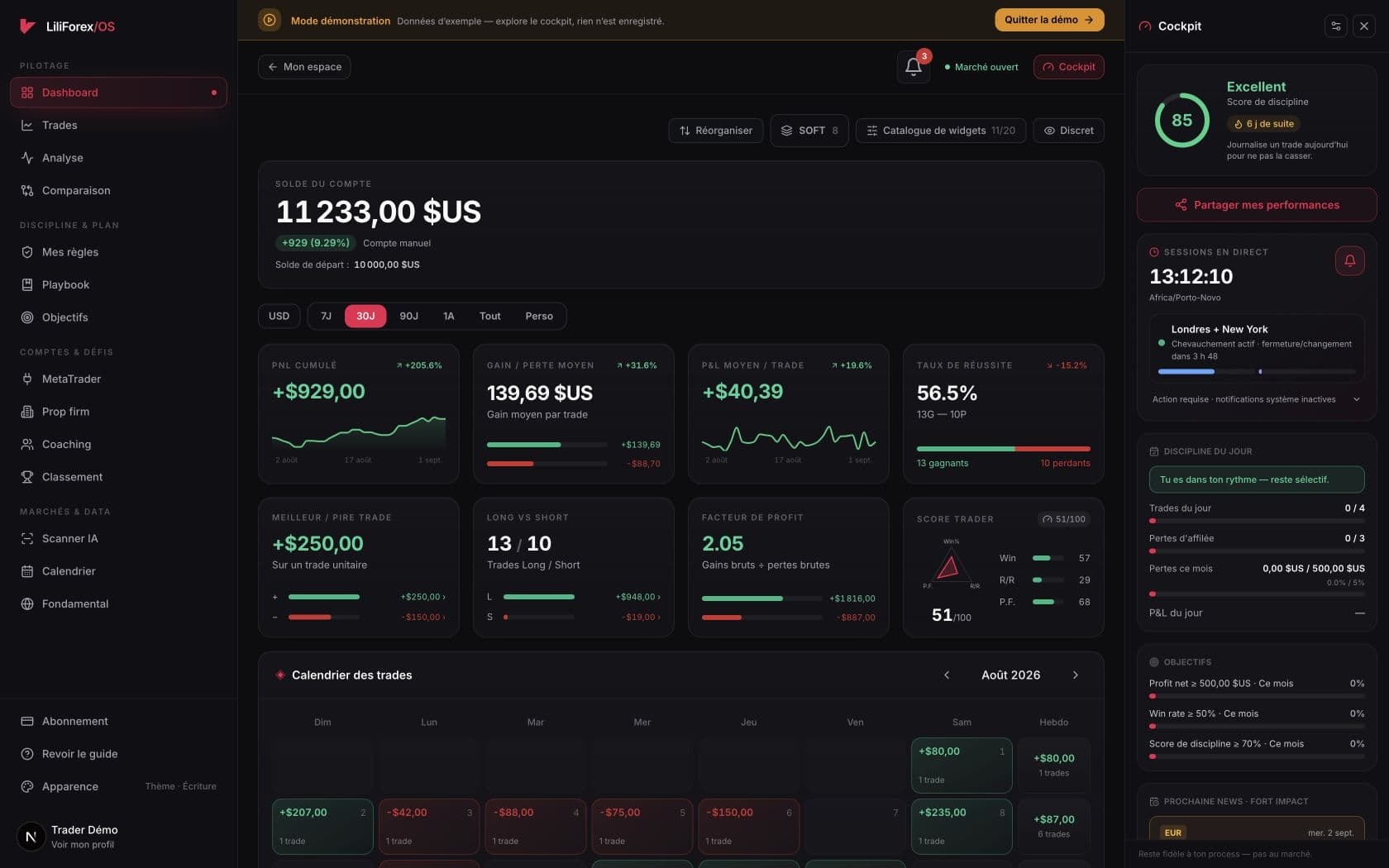Image resolution: width=1389 pixels, height=868 pixels.
Task: Open Trades from the sidebar
Action: pos(118,125)
